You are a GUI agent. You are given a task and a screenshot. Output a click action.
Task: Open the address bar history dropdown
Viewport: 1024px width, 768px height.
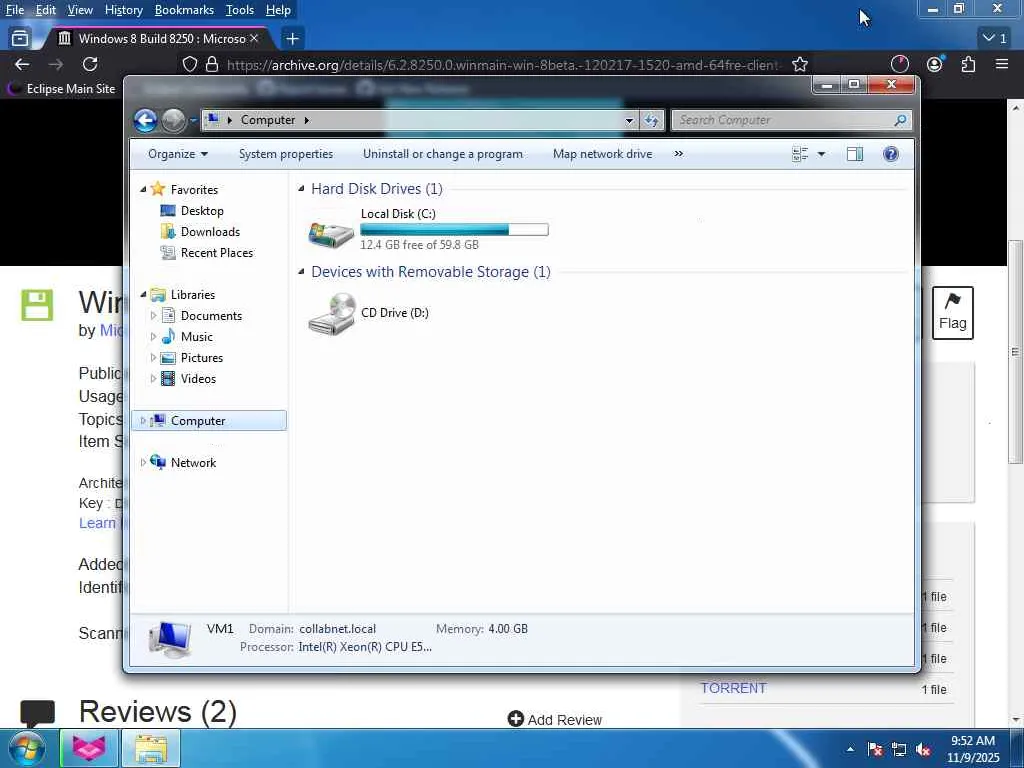point(629,120)
